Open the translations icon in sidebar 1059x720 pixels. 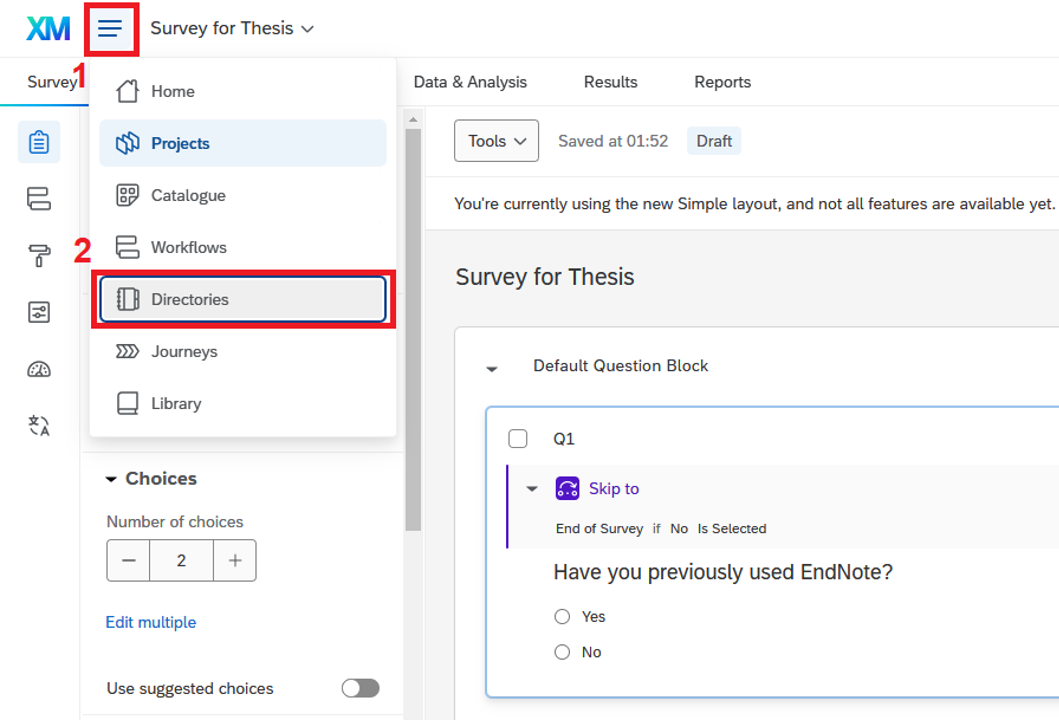tap(39, 427)
